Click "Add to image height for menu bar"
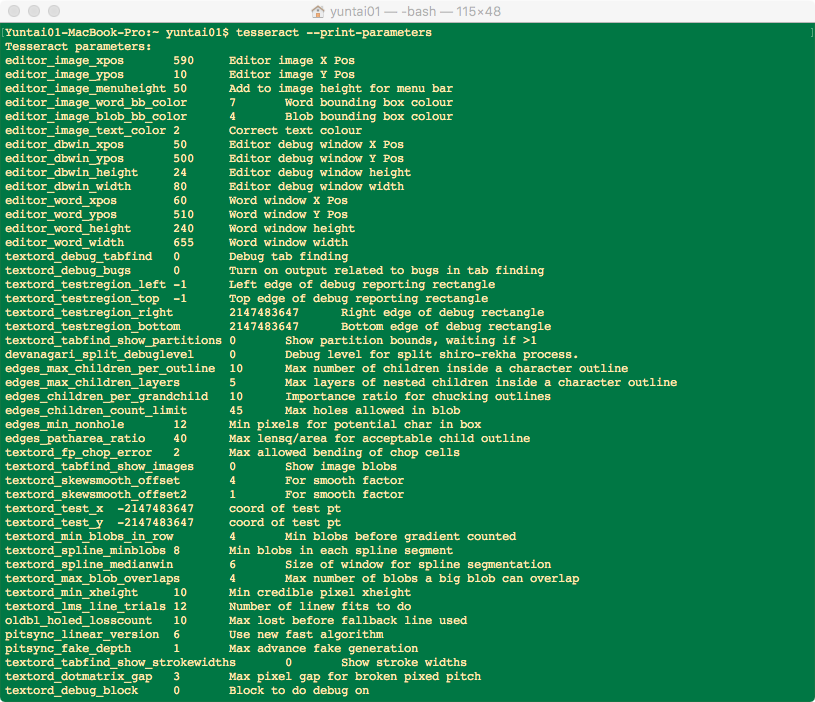The width and height of the screenshot is (815, 702). coord(340,89)
